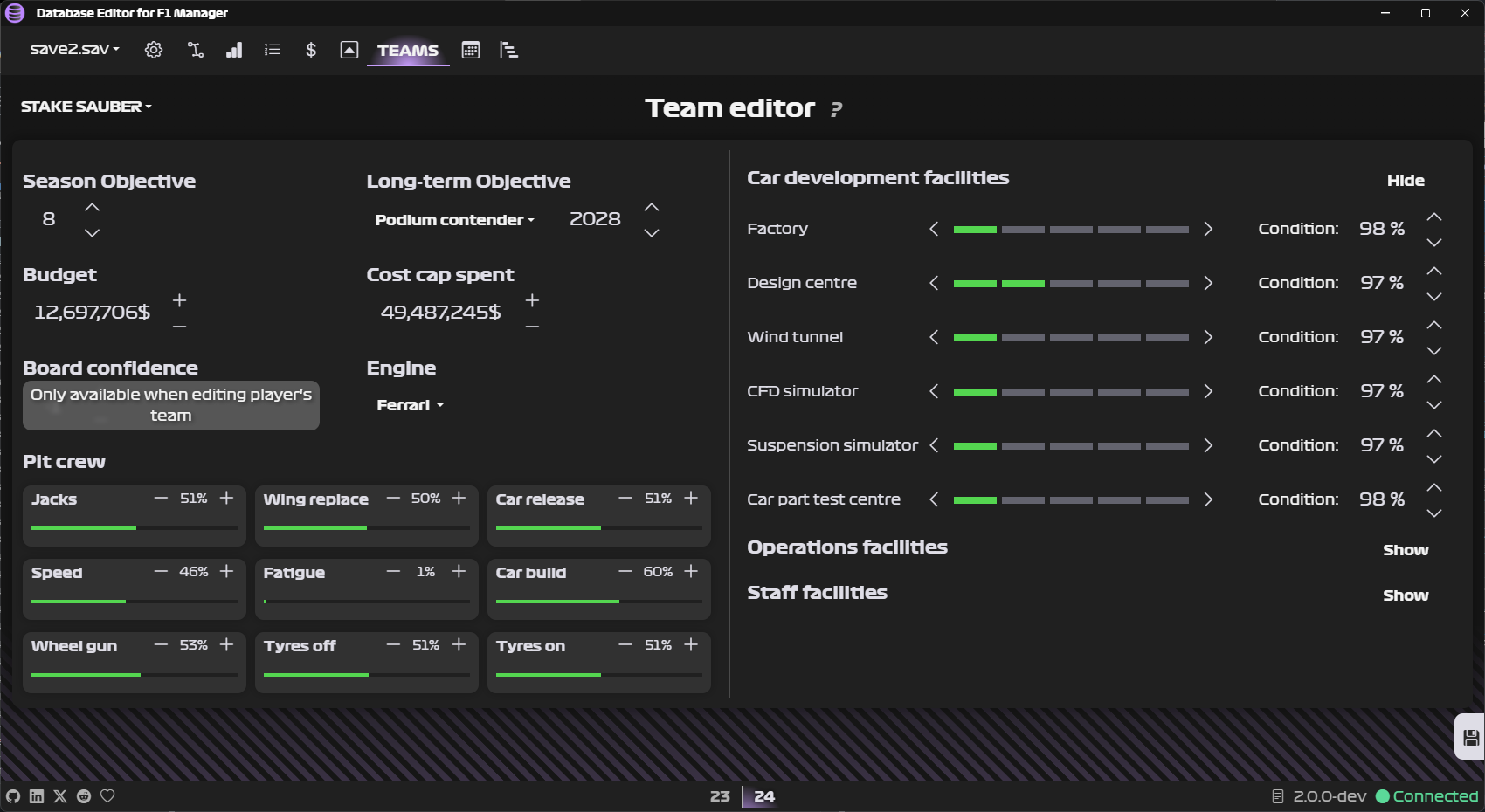Open Team editor help question mark
The image size is (1485, 812).
(836, 109)
